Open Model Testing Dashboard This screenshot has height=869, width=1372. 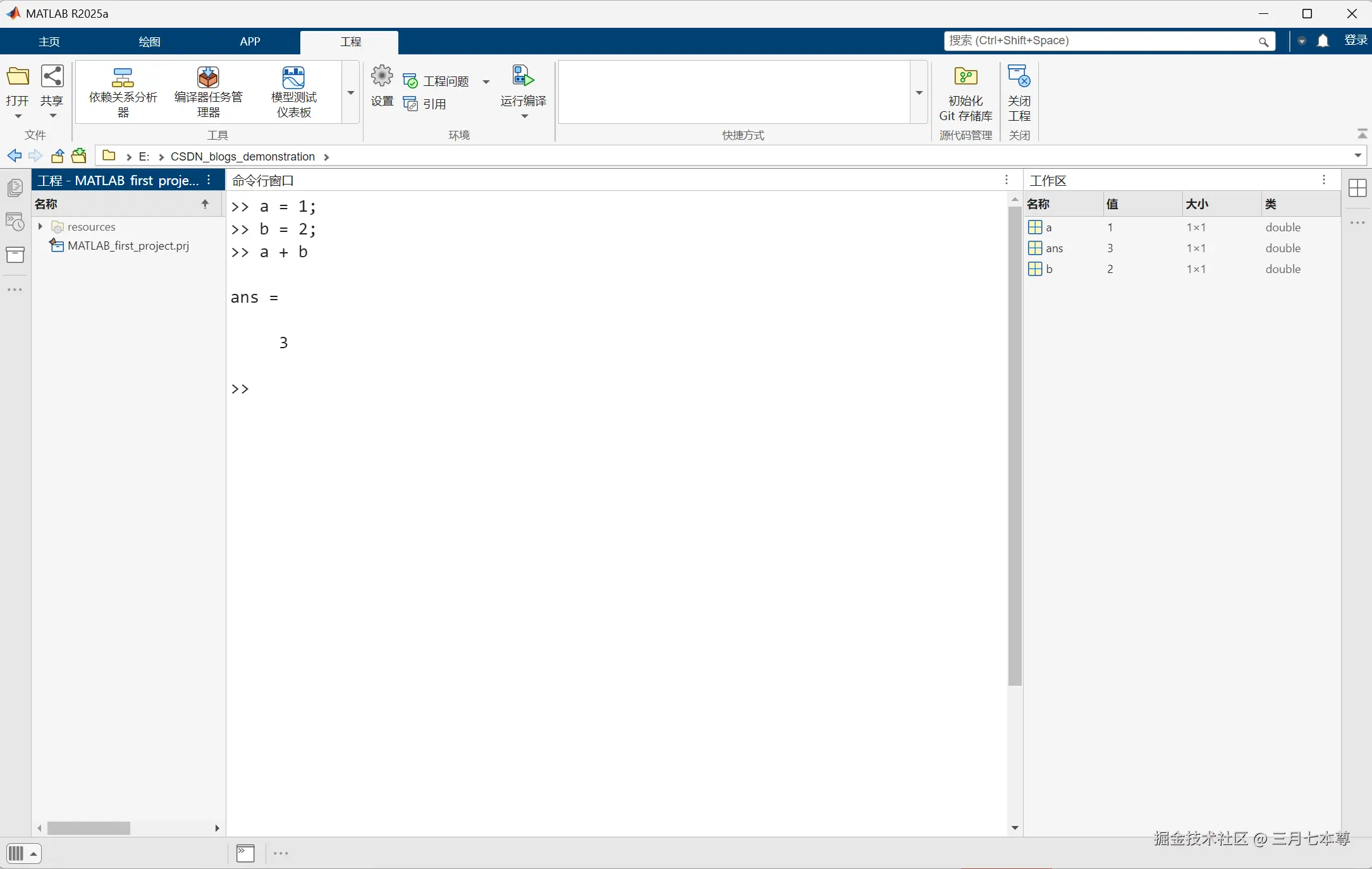[293, 92]
